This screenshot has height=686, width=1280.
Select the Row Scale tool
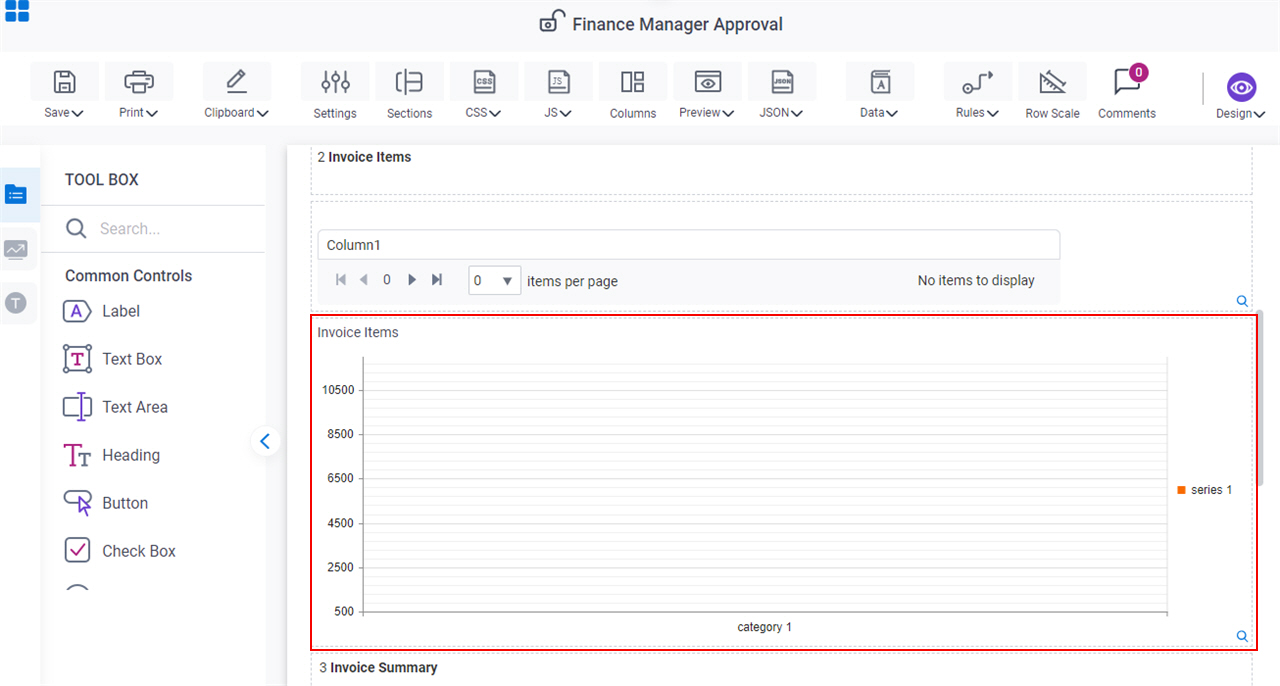(x=1052, y=81)
